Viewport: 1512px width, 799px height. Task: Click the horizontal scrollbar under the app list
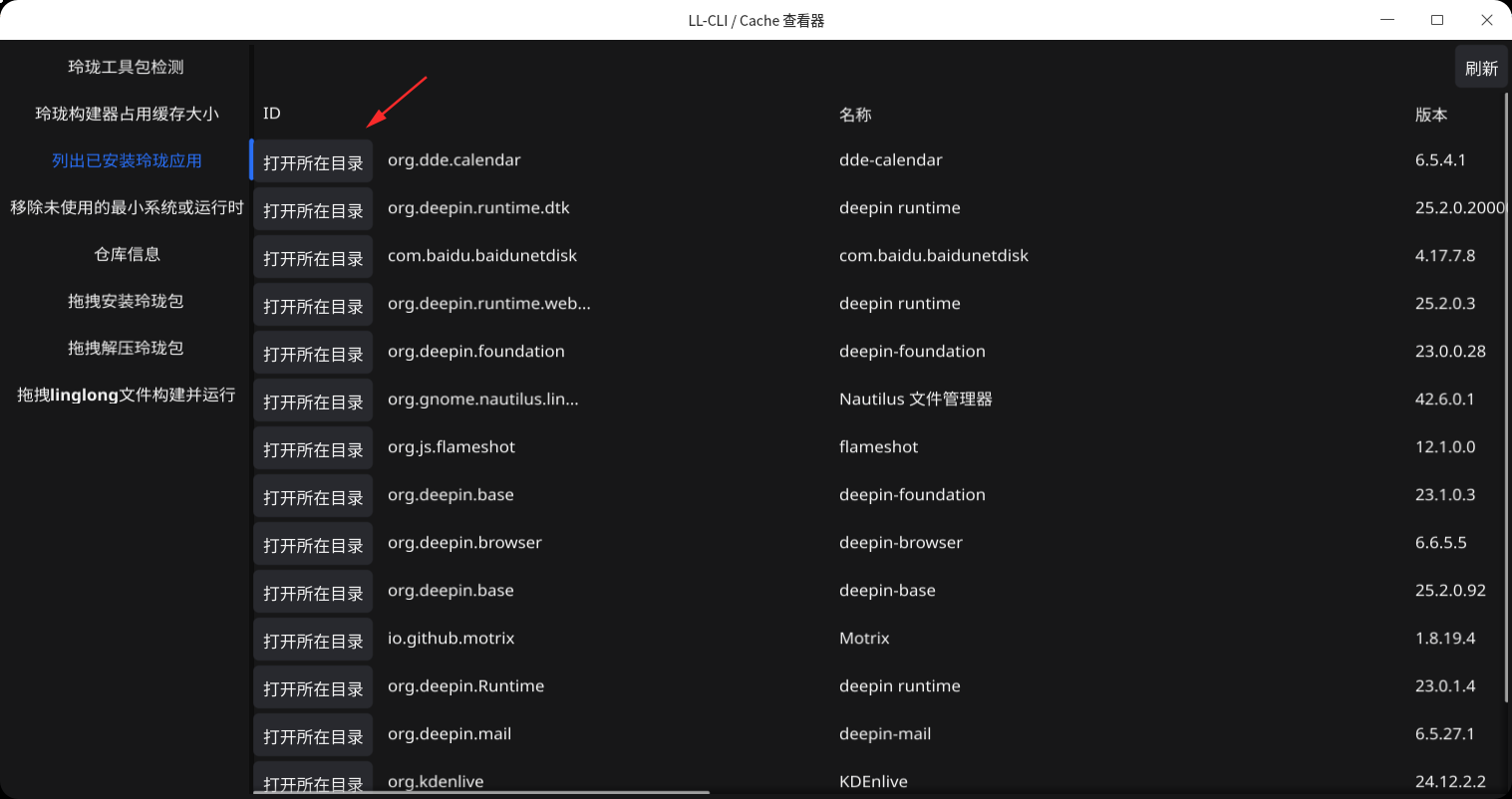tap(481, 793)
